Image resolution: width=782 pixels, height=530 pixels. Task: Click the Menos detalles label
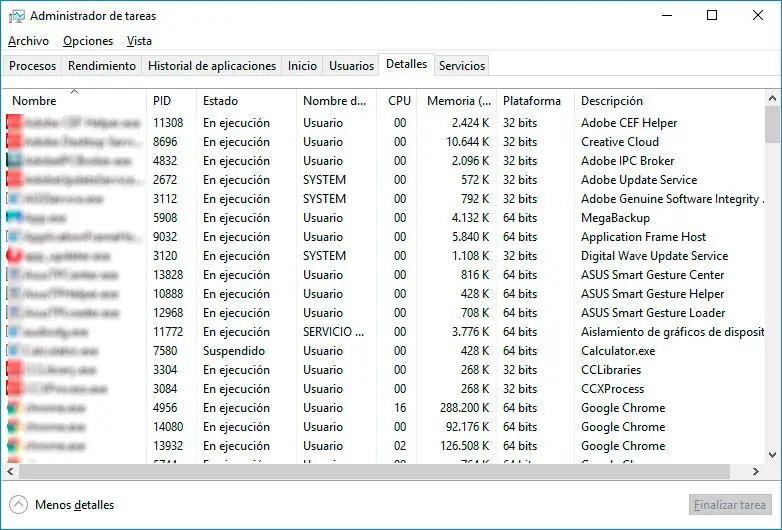click(x=74, y=505)
